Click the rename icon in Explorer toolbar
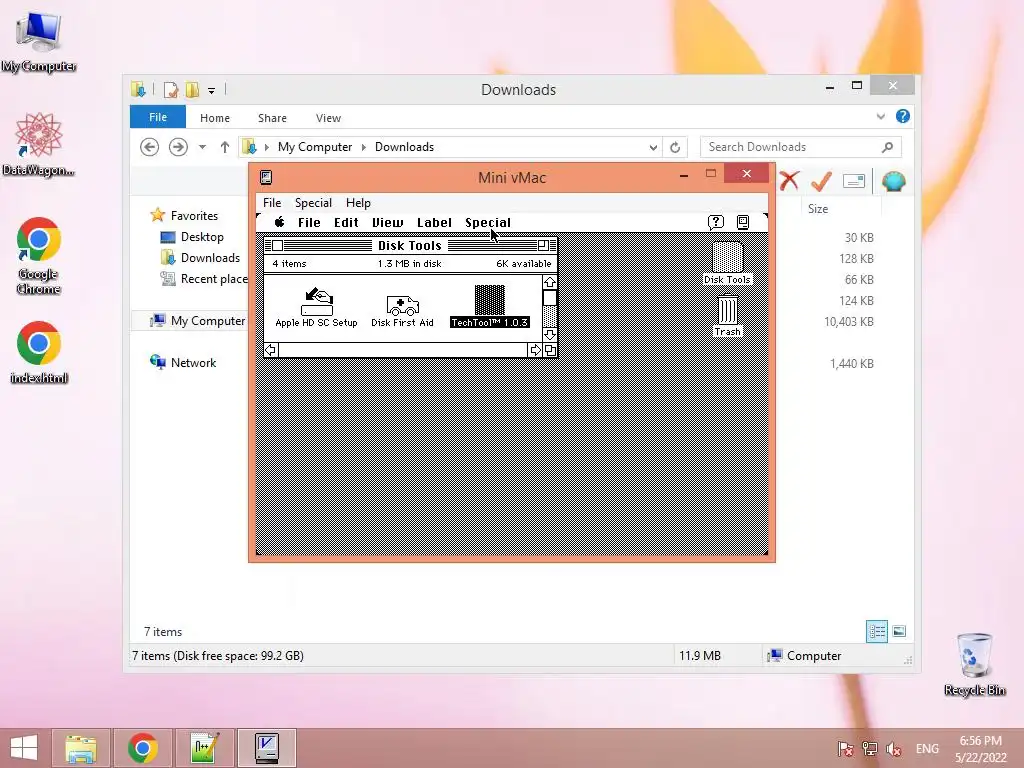Image resolution: width=1024 pixels, height=768 pixels. pos(854,181)
